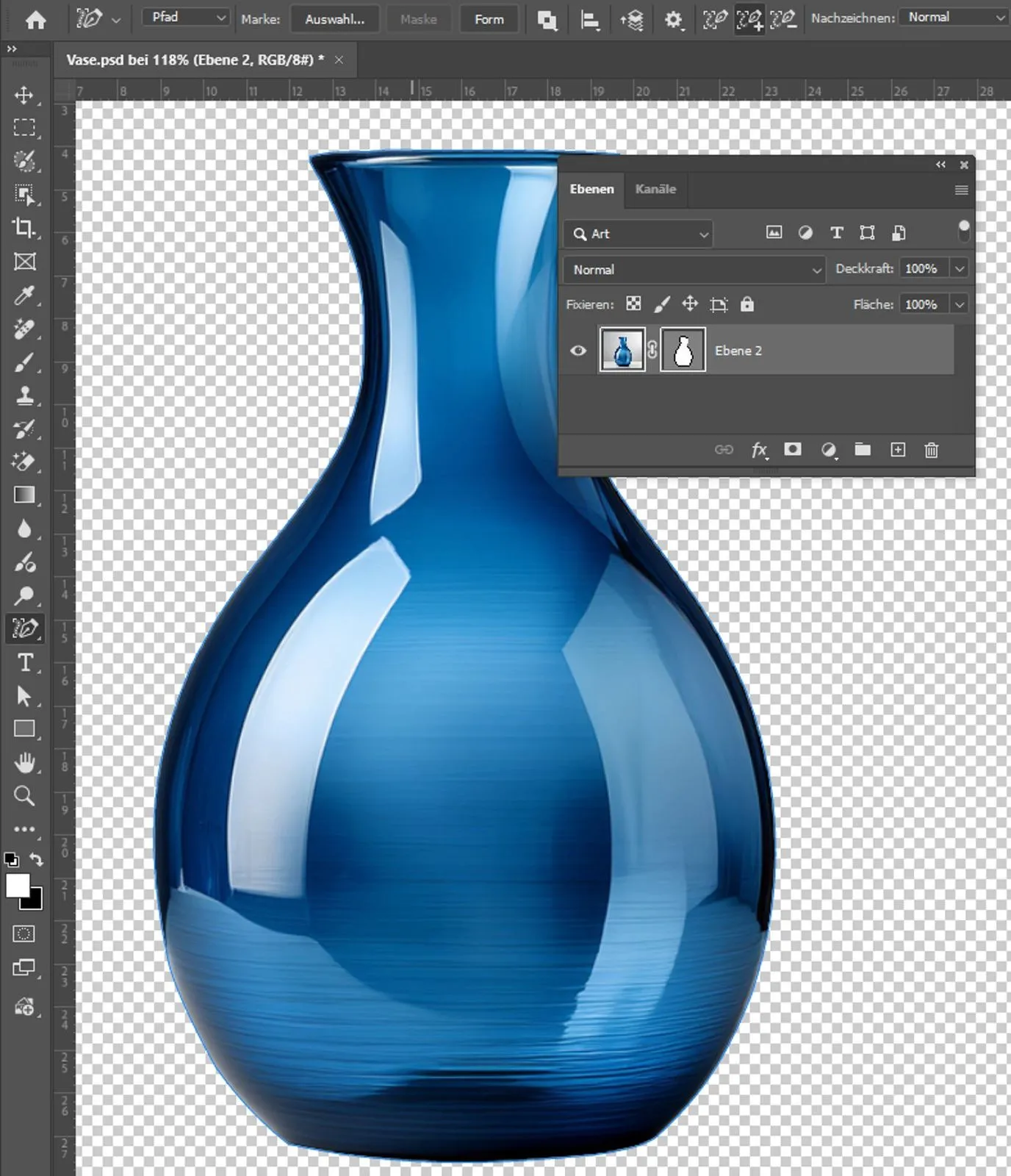Toggle the layer filter switch on

pyautogui.click(x=963, y=232)
